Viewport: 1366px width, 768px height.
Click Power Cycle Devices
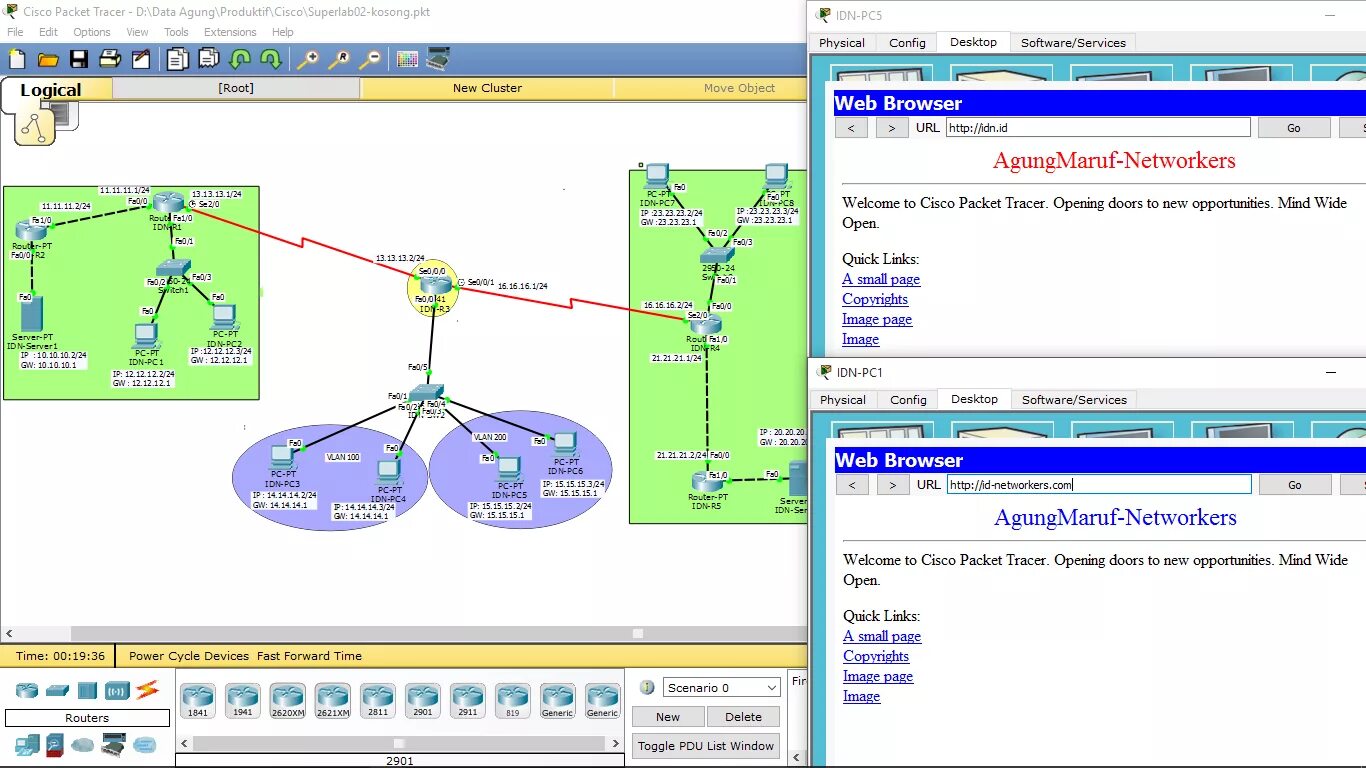pyautogui.click(x=188, y=656)
